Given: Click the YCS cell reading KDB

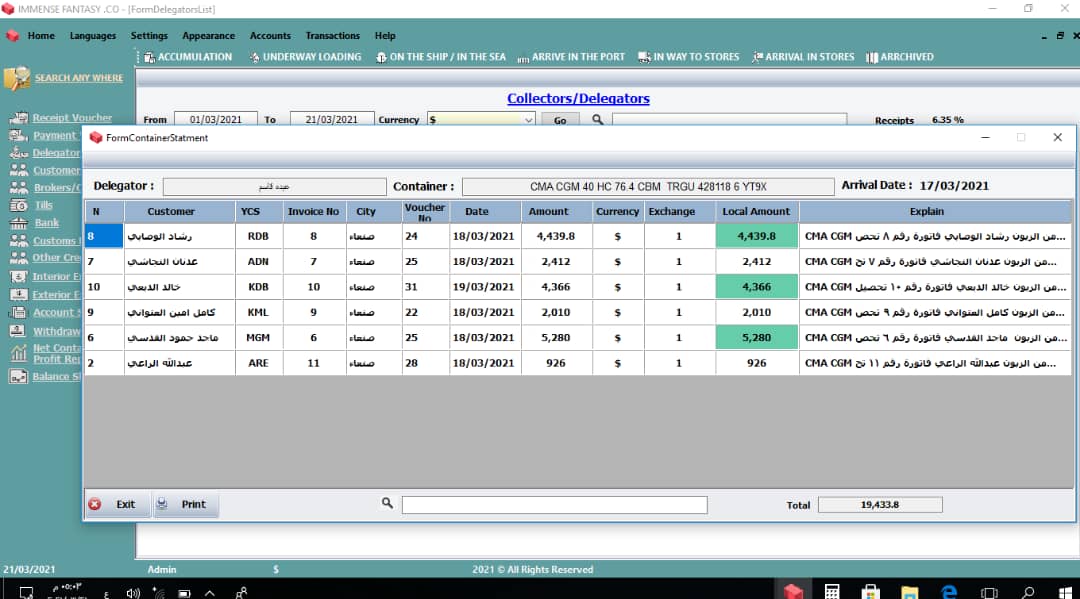Looking at the screenshot, I should pos(258,287).
